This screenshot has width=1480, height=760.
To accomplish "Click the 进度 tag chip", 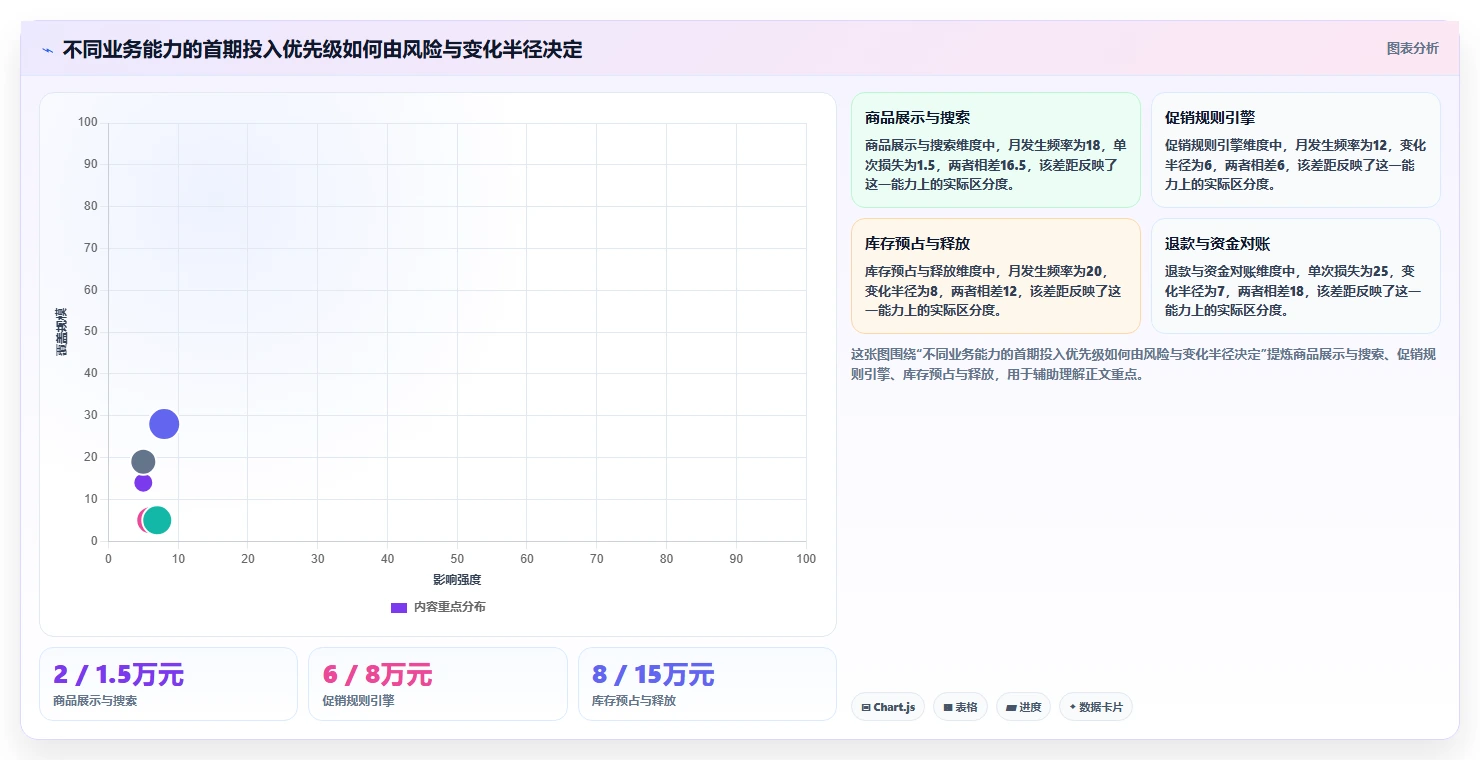I will pos(1023,707).
